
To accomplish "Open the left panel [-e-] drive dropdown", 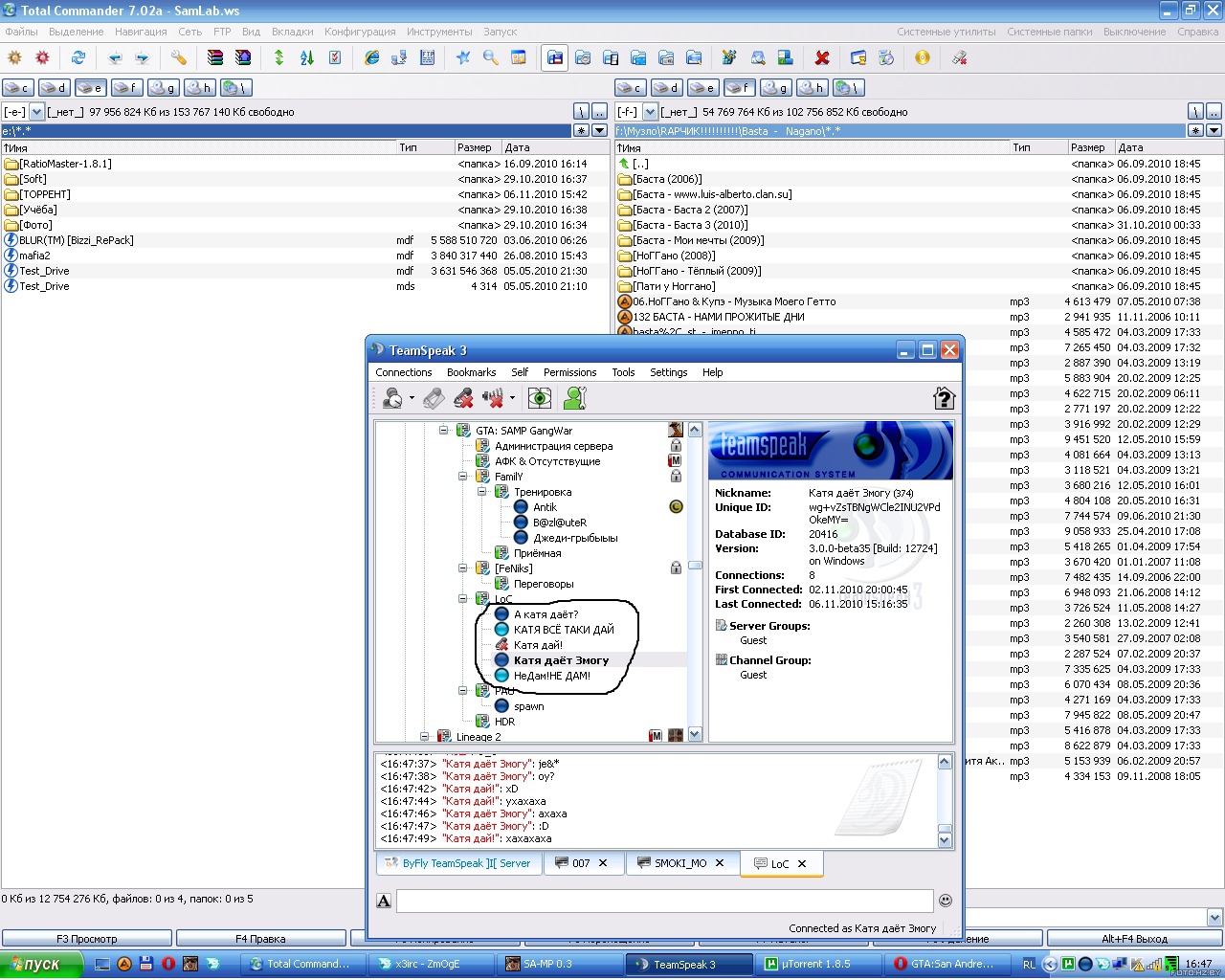I will (x=37, y=112).
